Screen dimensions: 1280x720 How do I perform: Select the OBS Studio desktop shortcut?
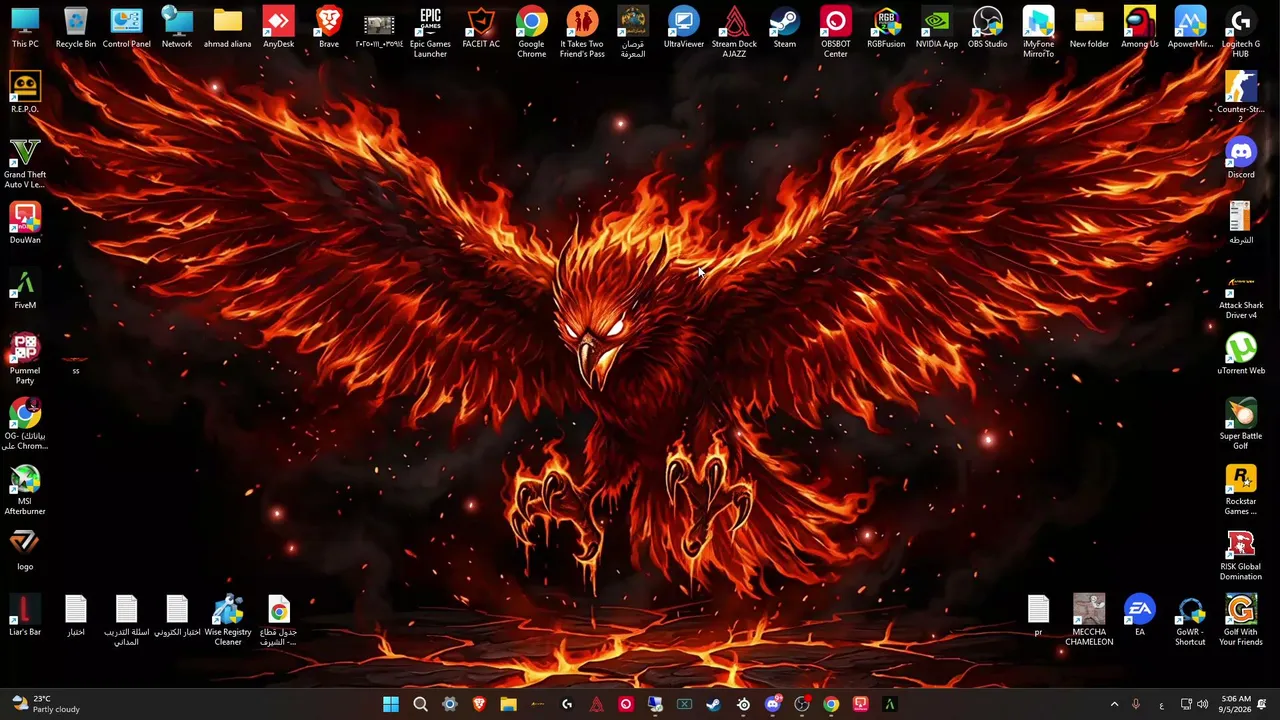pyautogui.click(x=988, y=28)
